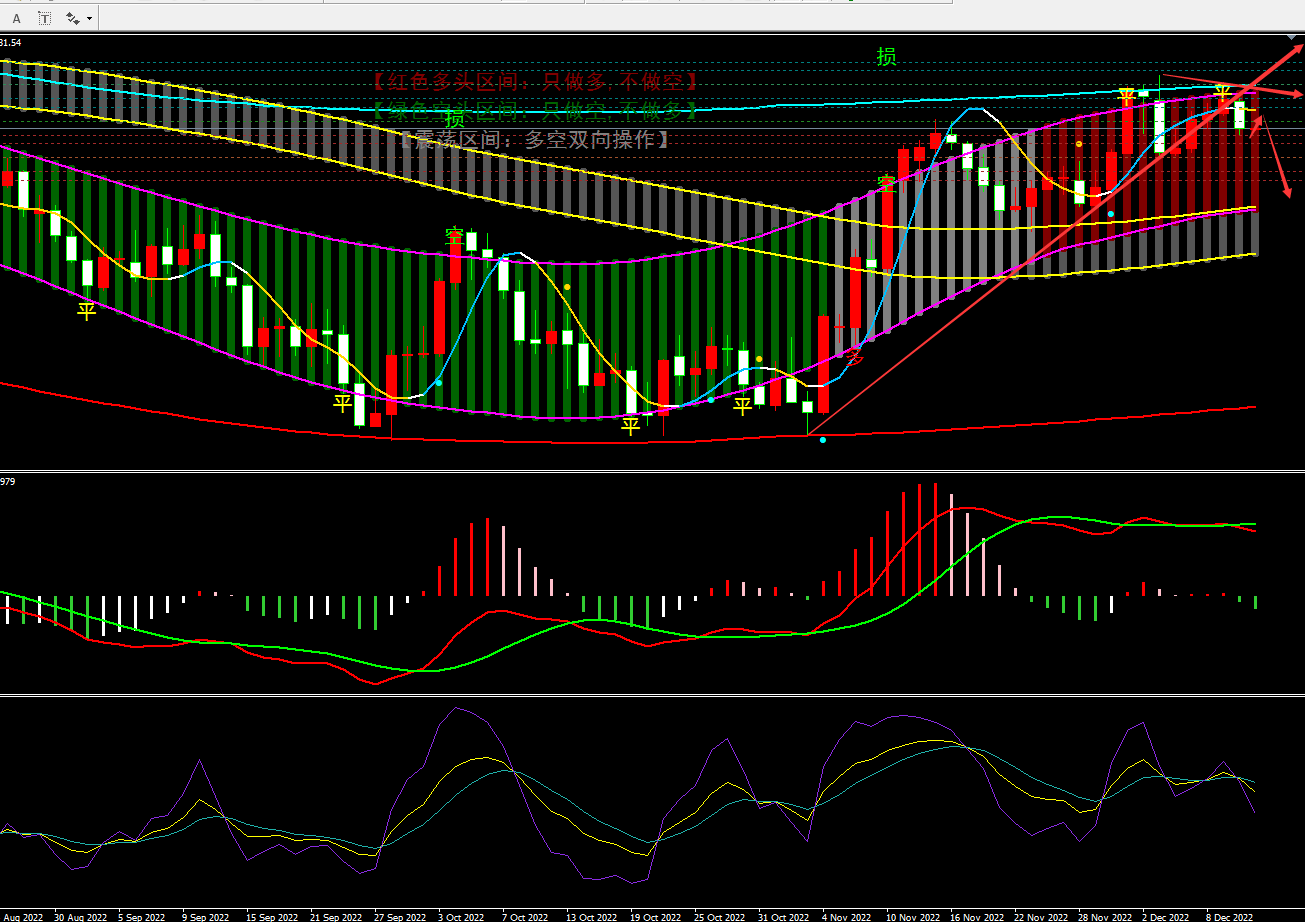Click the green 损 label at chart top
1305x922 pixels.
click(x=887, y=57)
